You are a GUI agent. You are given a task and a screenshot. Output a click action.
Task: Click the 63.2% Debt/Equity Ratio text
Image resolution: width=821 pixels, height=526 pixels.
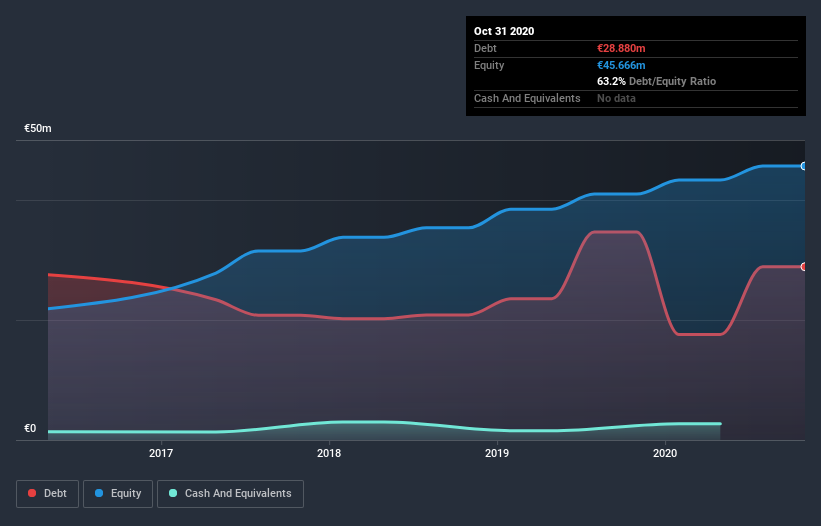coord(656,81)
